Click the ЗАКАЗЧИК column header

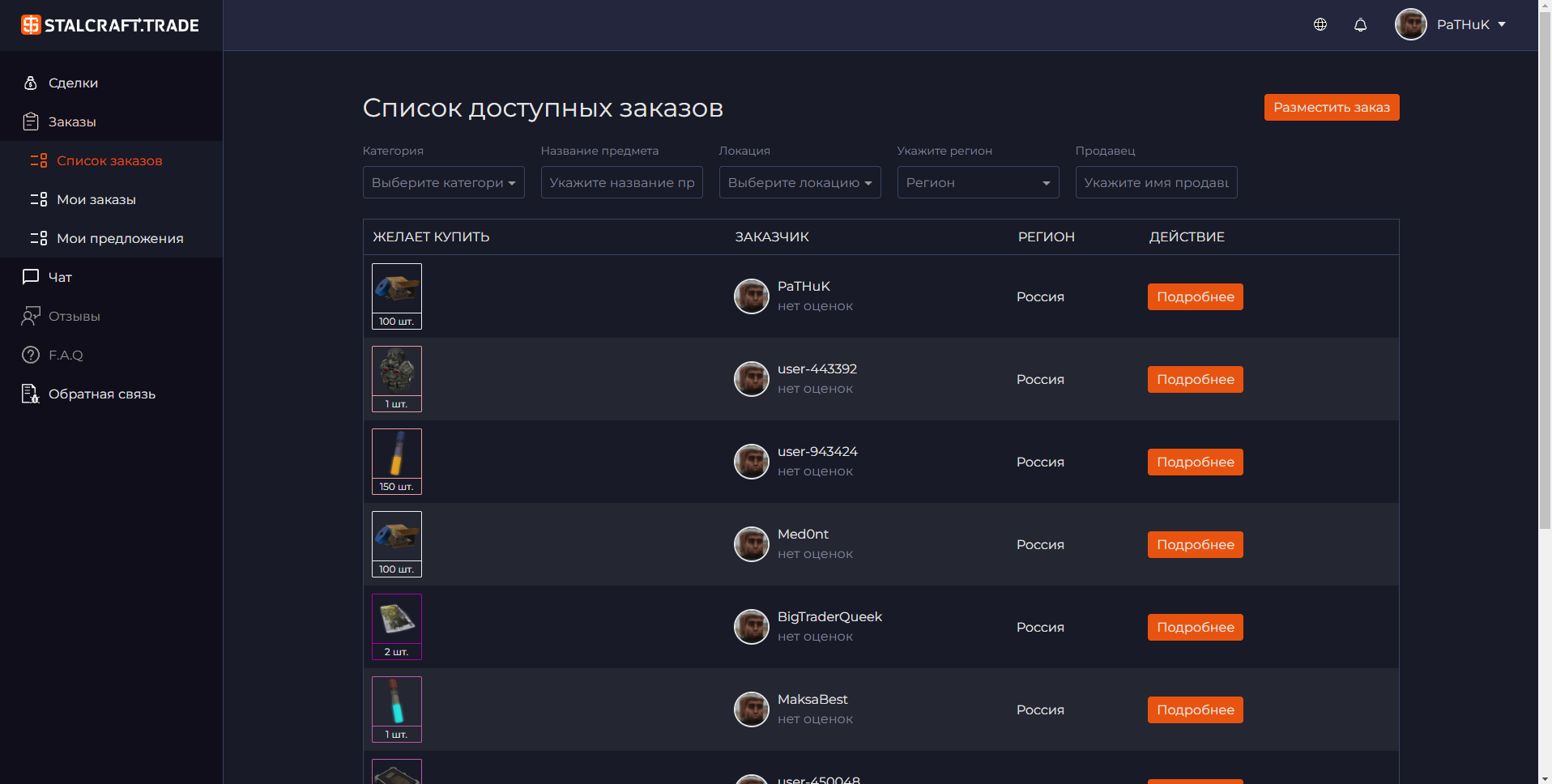pyautogui.click(x=772, y=236)
